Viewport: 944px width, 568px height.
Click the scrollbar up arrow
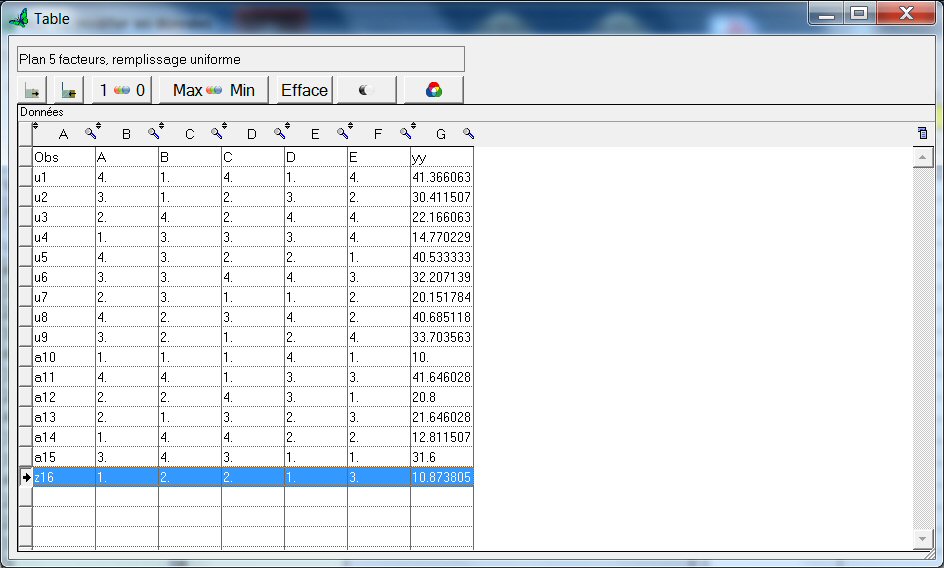point(923,157)
